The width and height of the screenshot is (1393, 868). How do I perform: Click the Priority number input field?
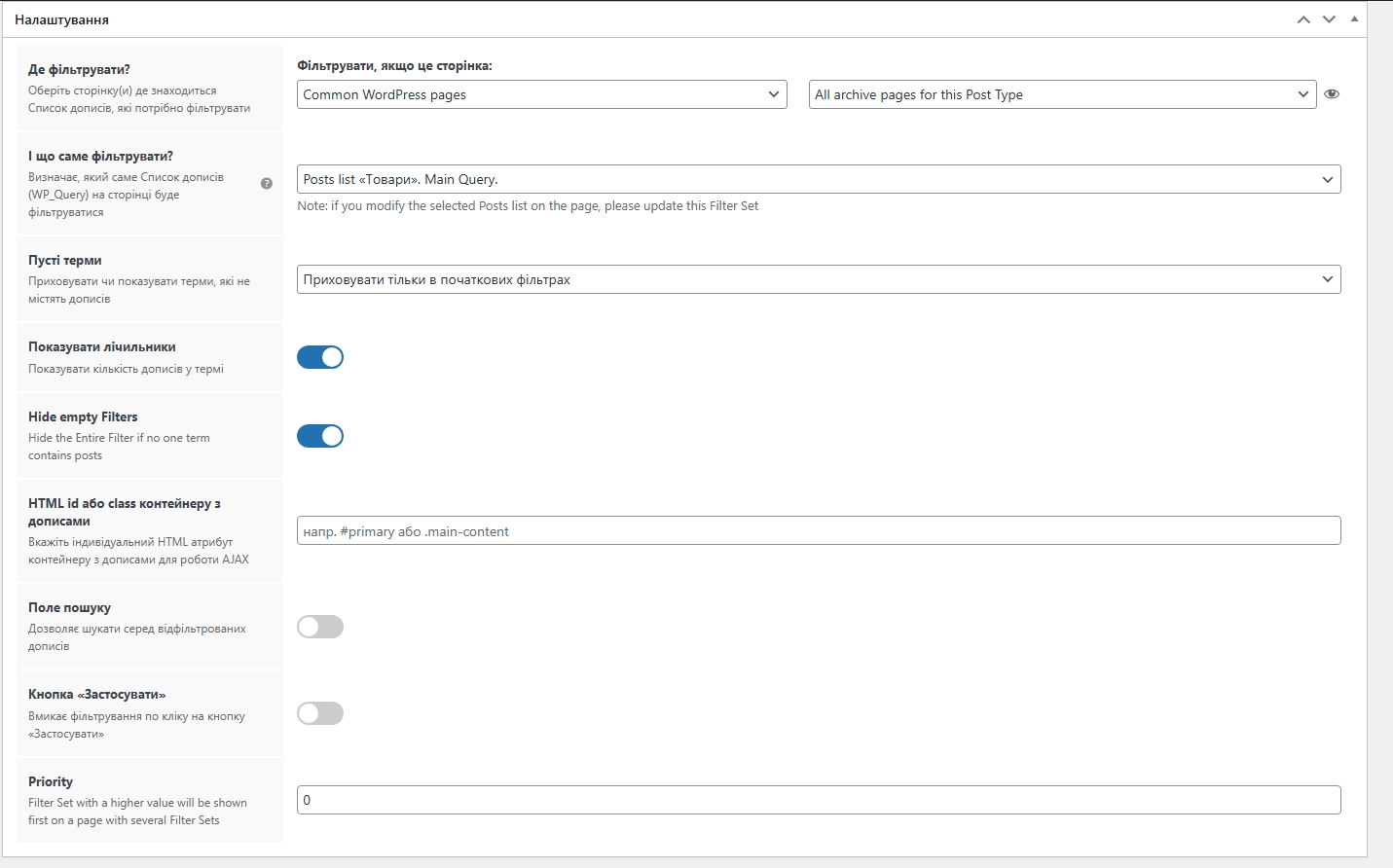(x=818, y=800)
